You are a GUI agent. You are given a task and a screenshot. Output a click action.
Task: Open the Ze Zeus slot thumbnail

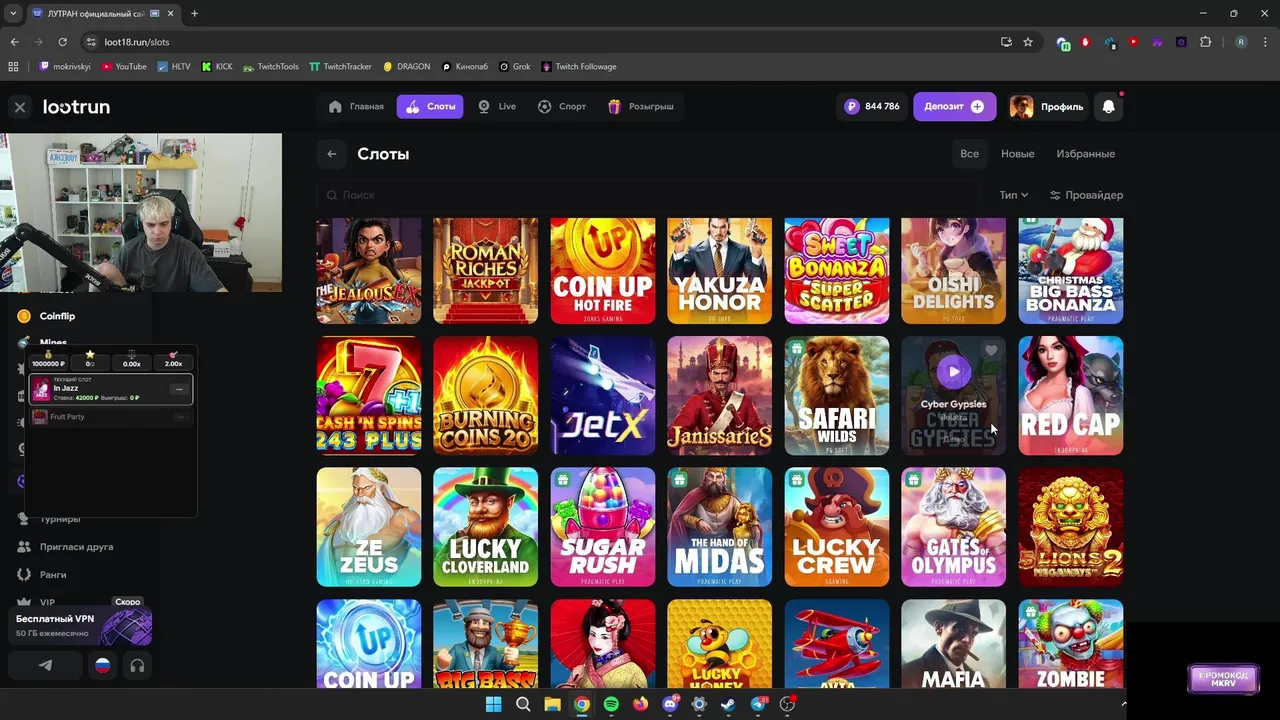pyautogui.click(x=369, y=527)
